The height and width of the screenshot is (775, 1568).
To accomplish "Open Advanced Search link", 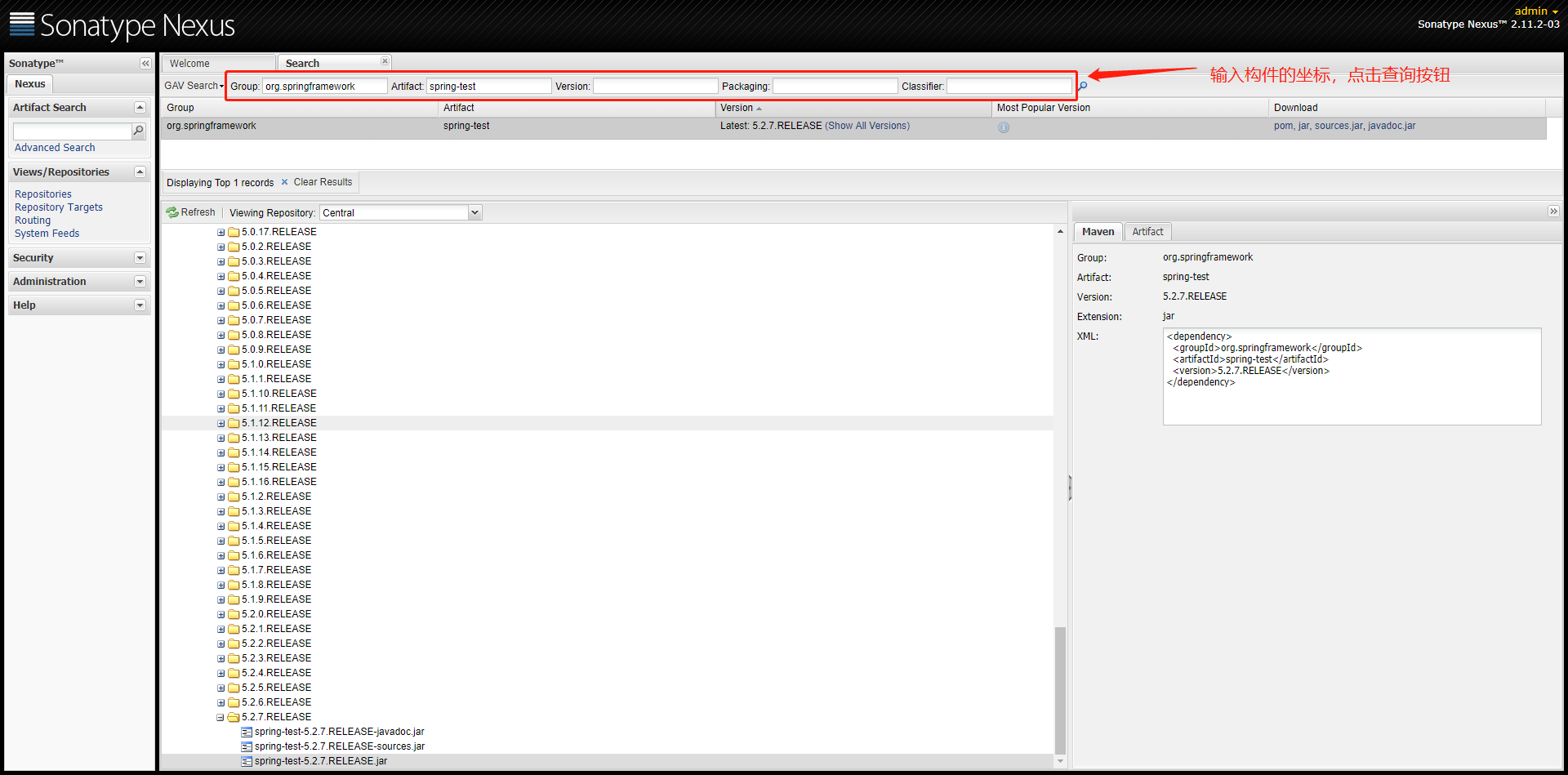I will [x=55, y=148].
